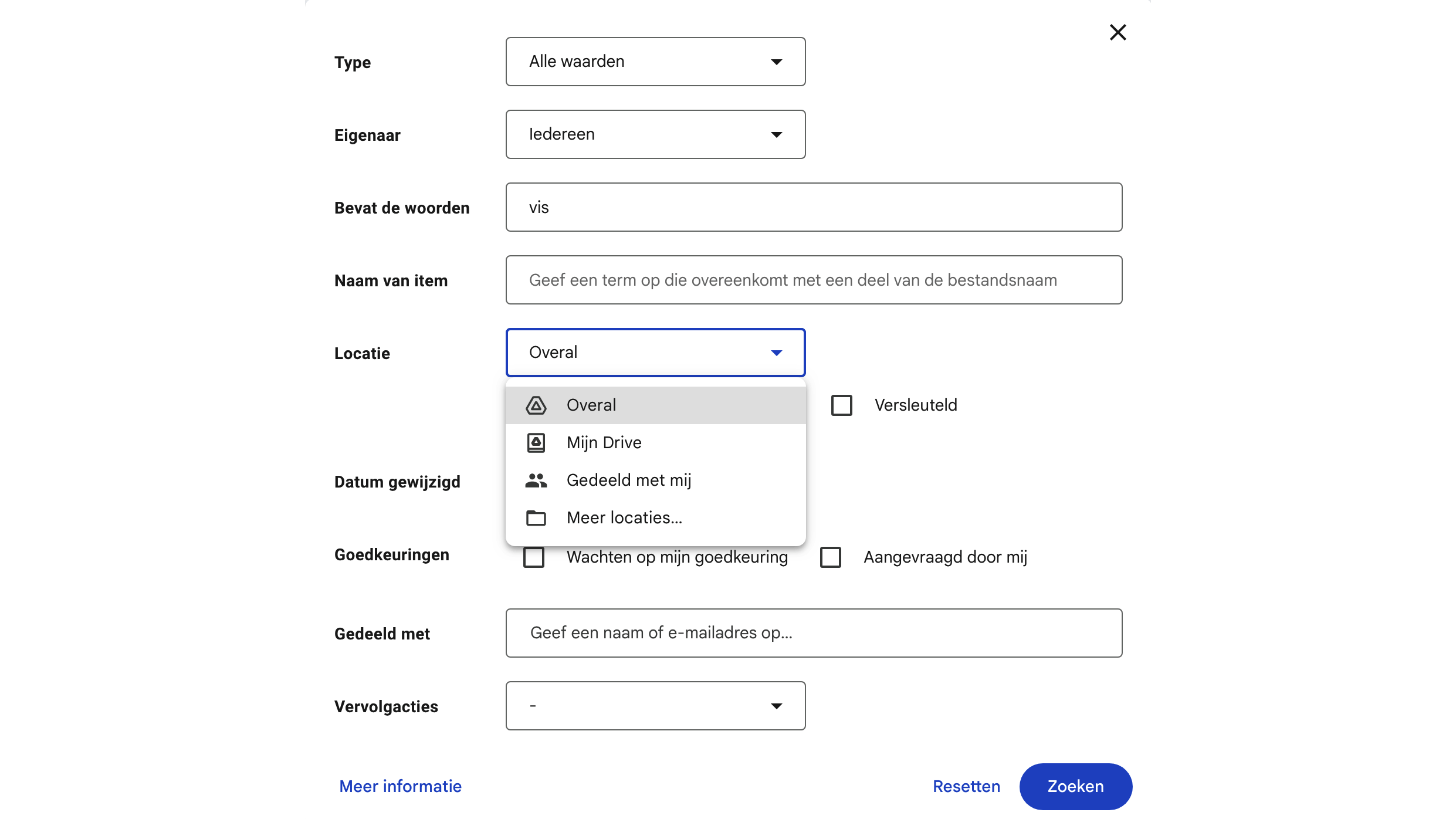1456x819 pixels.
Task: Click the Drive icon next to Overal
Action: pyautogui.click(x=536, y=405)
